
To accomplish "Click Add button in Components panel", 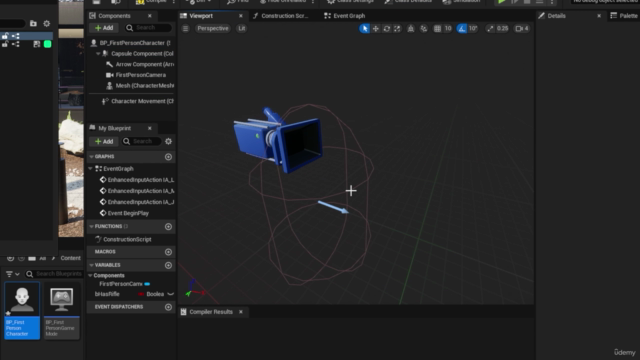I will click(x=104, y=28).
